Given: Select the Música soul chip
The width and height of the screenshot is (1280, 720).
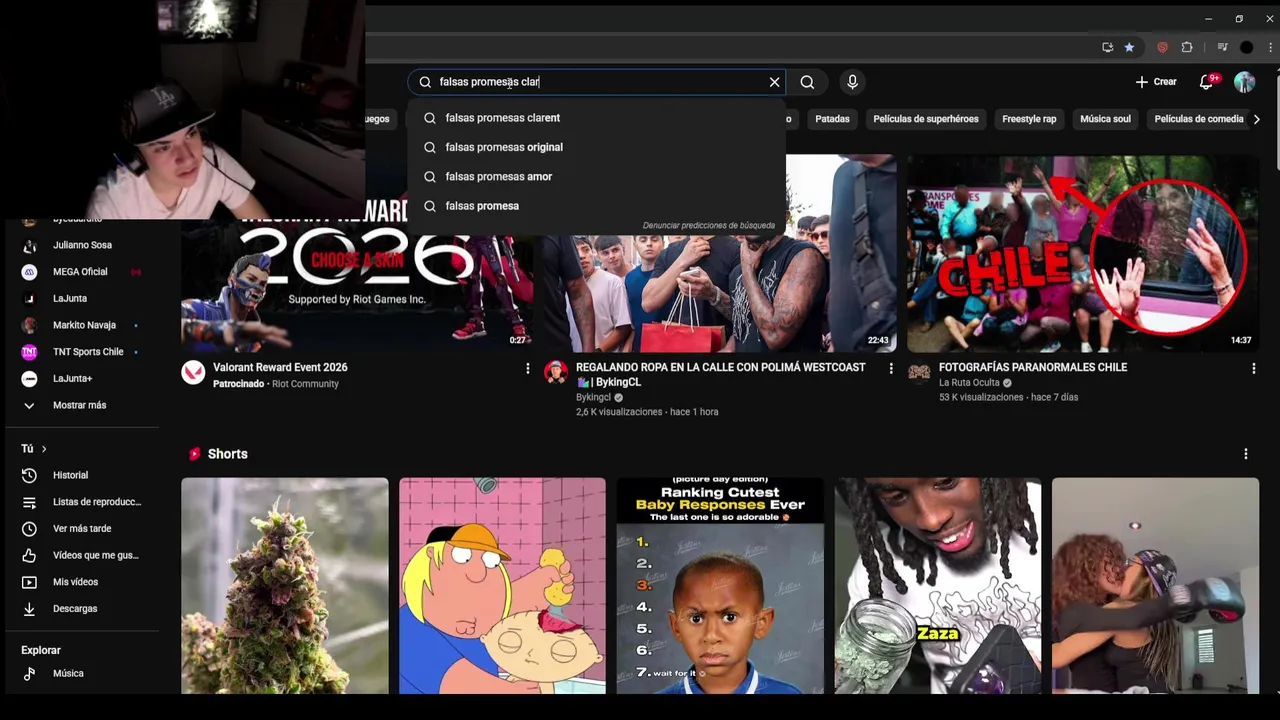Looking at the screenshot, I should coord(1105,119).
